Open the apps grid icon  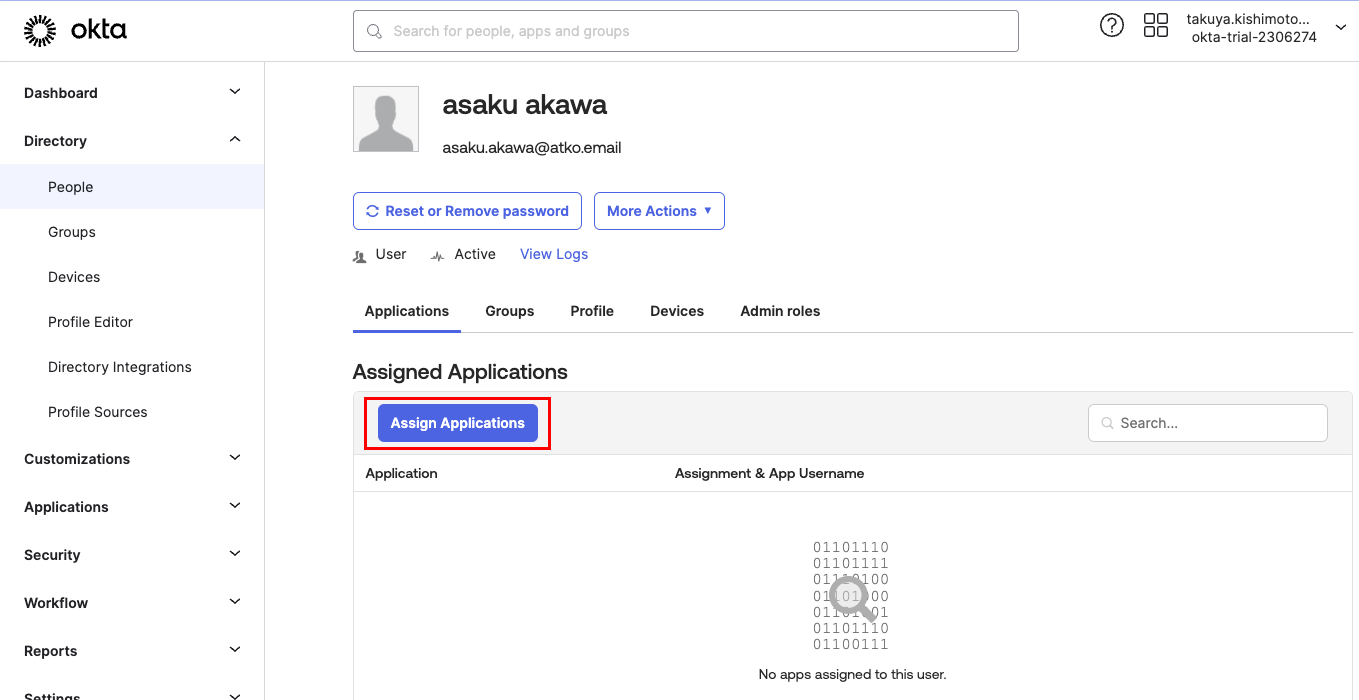[1155, 26]
